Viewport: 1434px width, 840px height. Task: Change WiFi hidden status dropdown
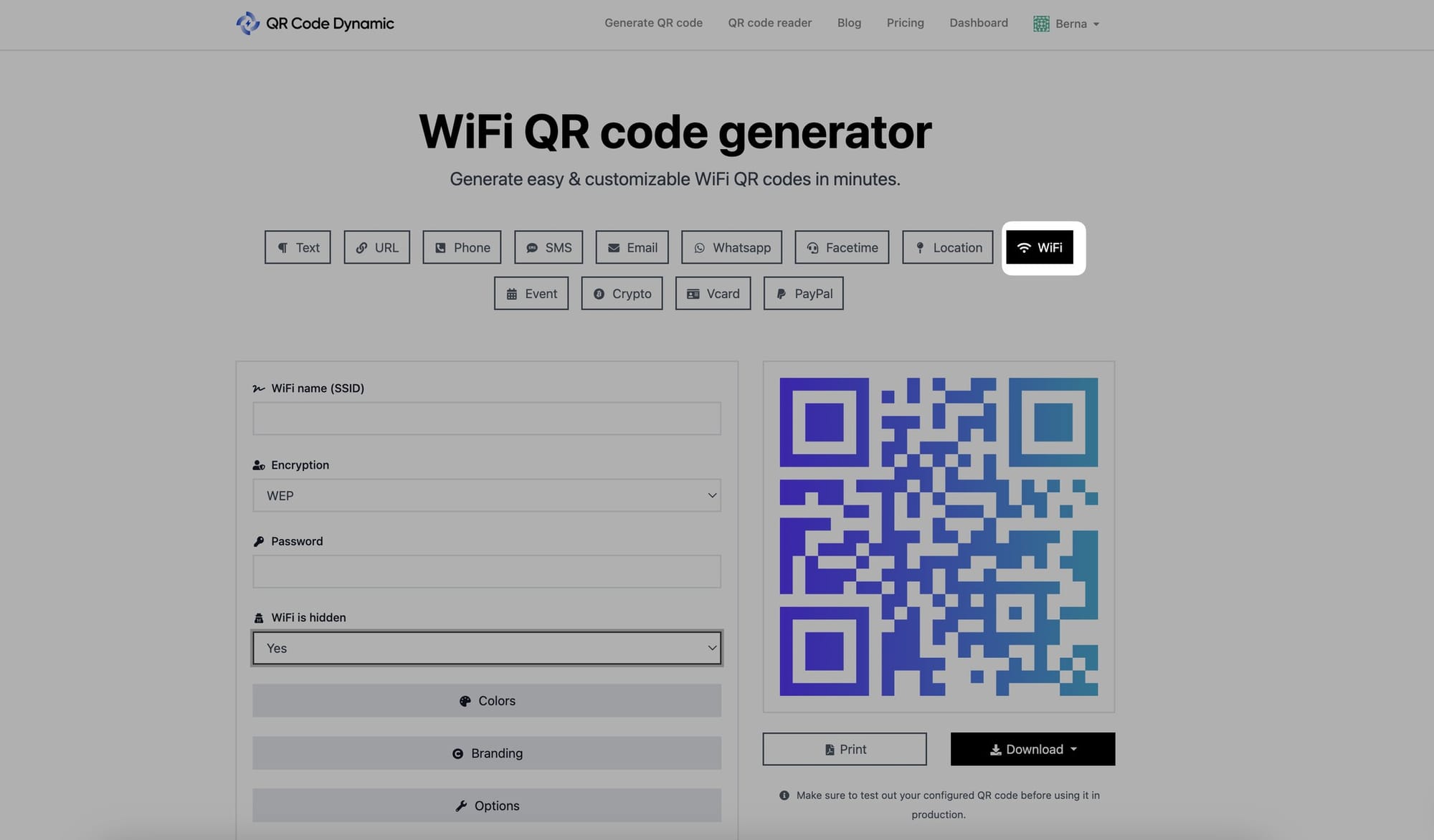pos(487,648)
